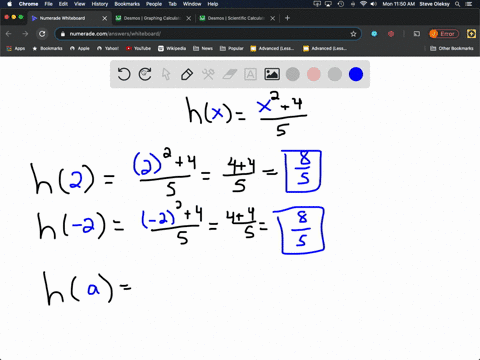Image resolution: width=480 pixels, height=360 pixels.
Task: Open the YouTube bookmark
Action: click(138, 48)
